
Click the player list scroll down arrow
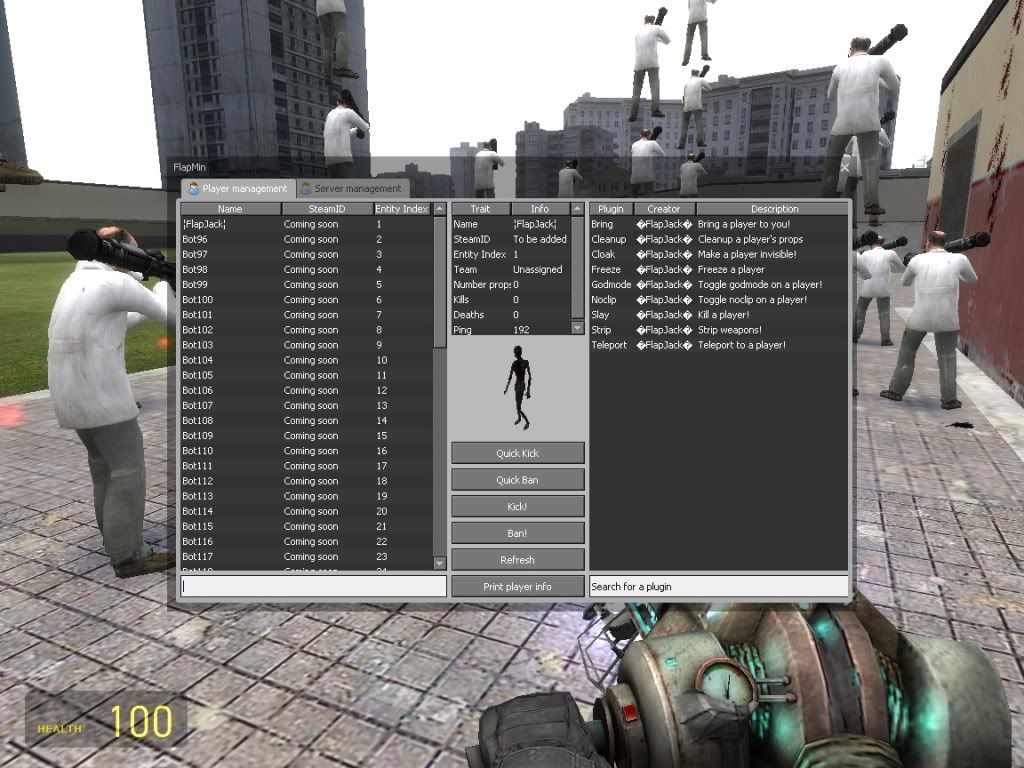440,563
